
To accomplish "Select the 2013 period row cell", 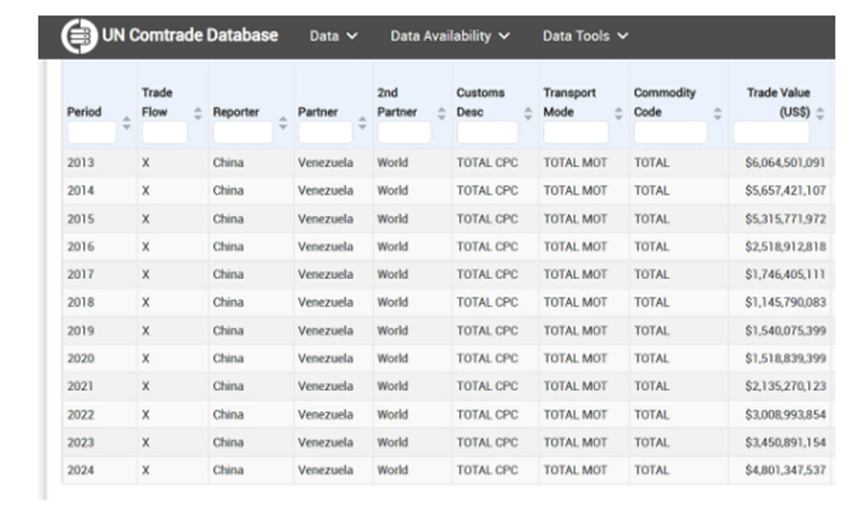I will [81, 162].
